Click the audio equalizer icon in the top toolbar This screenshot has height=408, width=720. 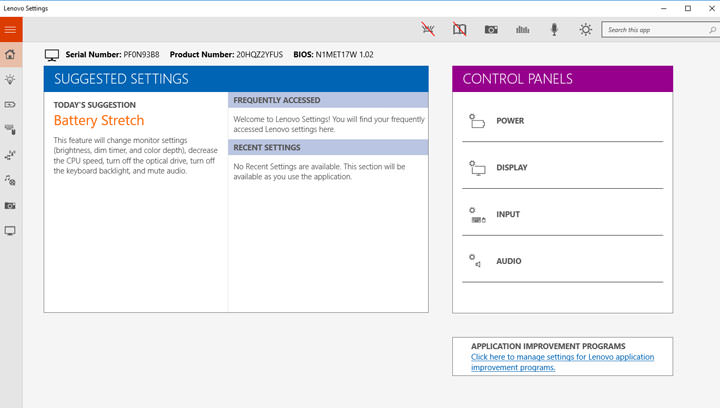[x=522, y=30]
